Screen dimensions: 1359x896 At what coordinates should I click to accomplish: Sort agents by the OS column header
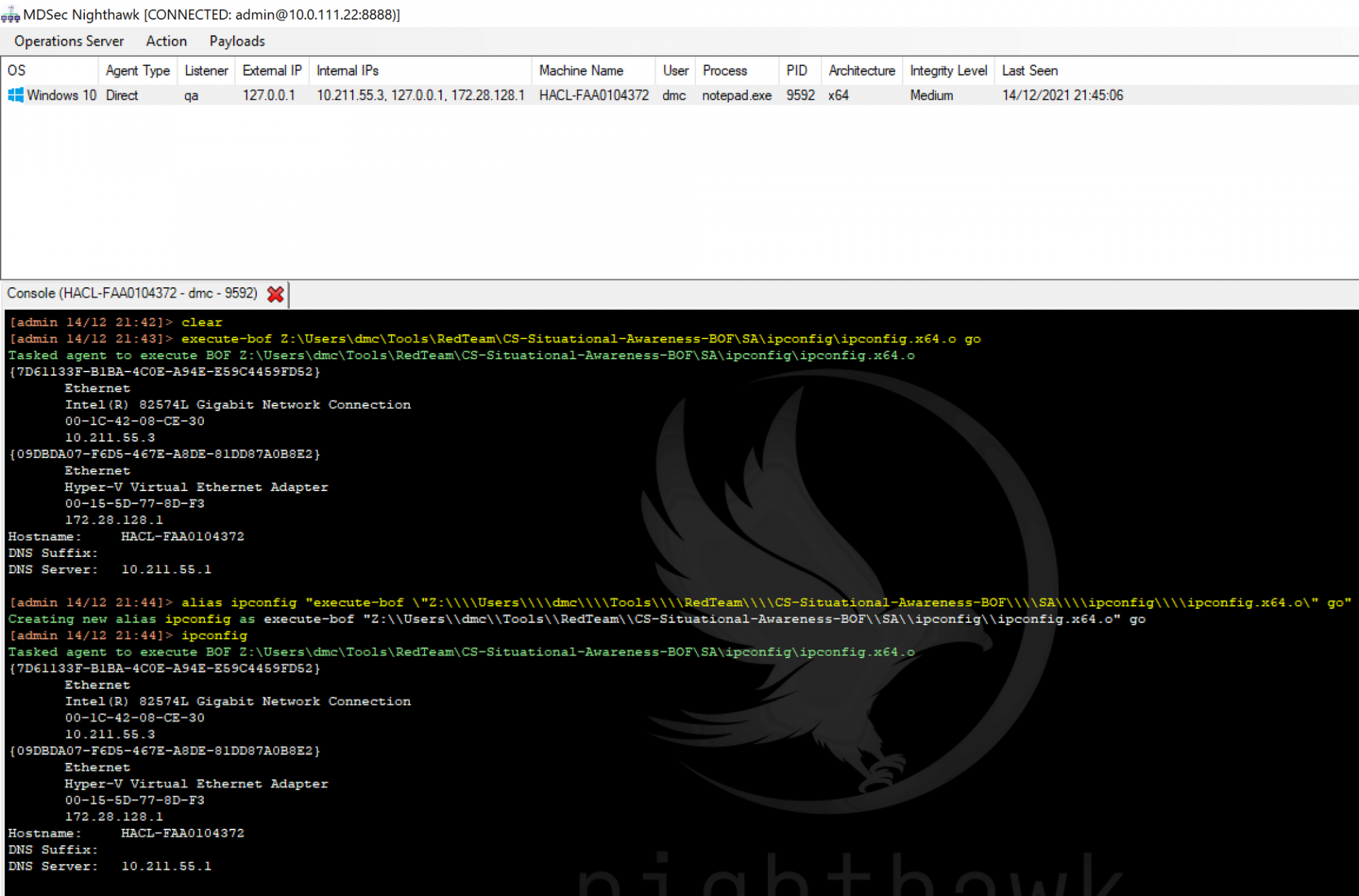coord(16,70)
